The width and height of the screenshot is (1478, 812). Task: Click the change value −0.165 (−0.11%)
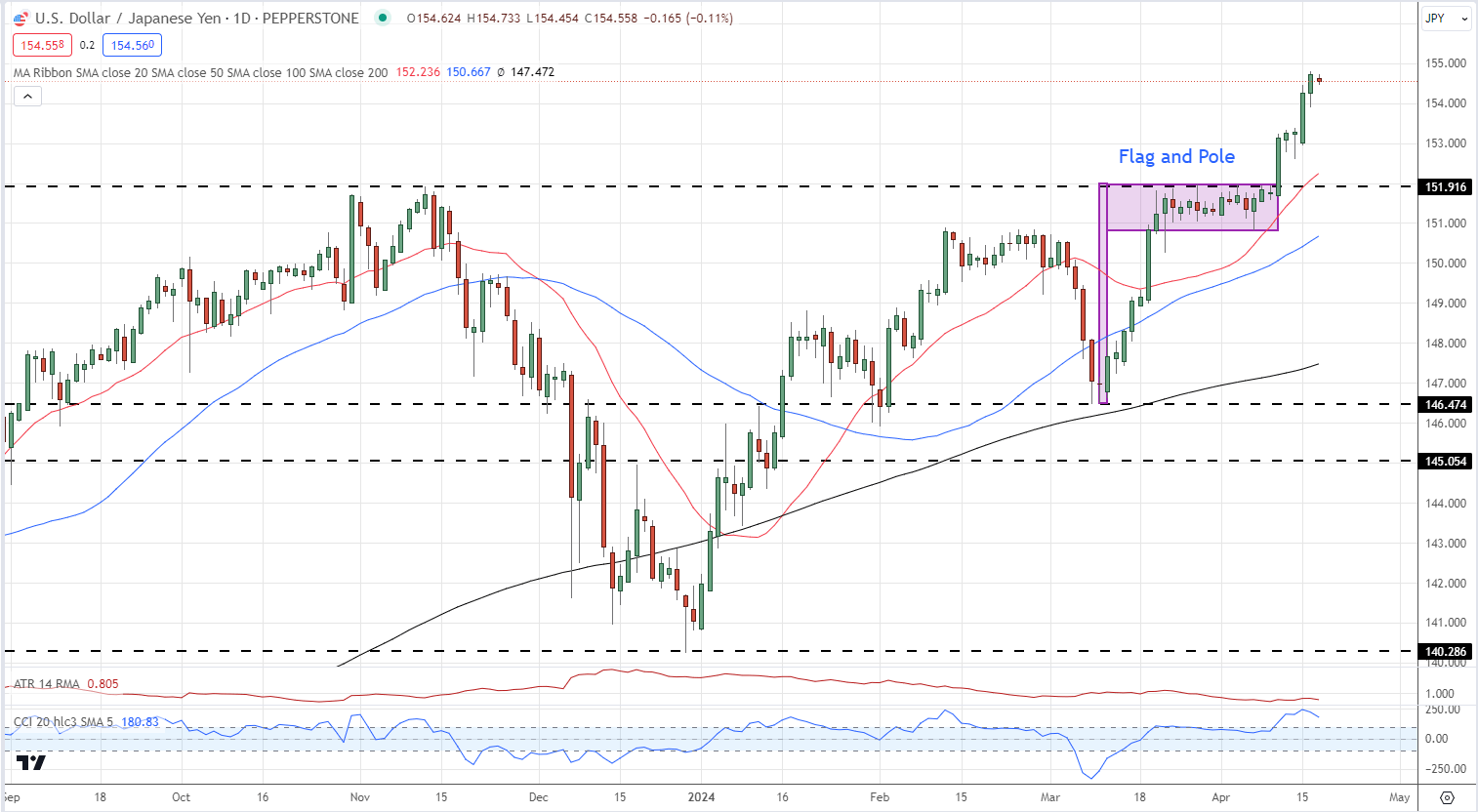687,18
